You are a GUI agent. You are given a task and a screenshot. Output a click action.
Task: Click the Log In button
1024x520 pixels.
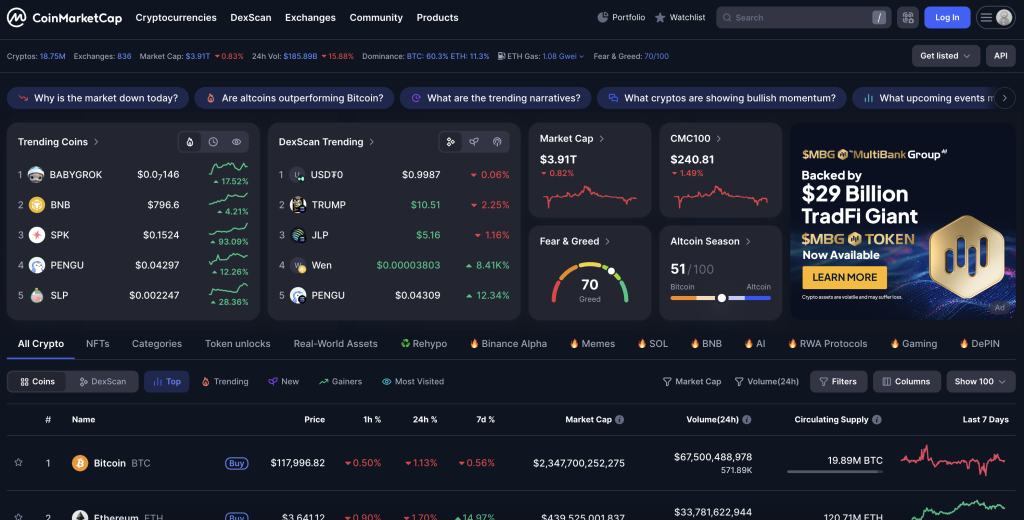coord(947,18)
